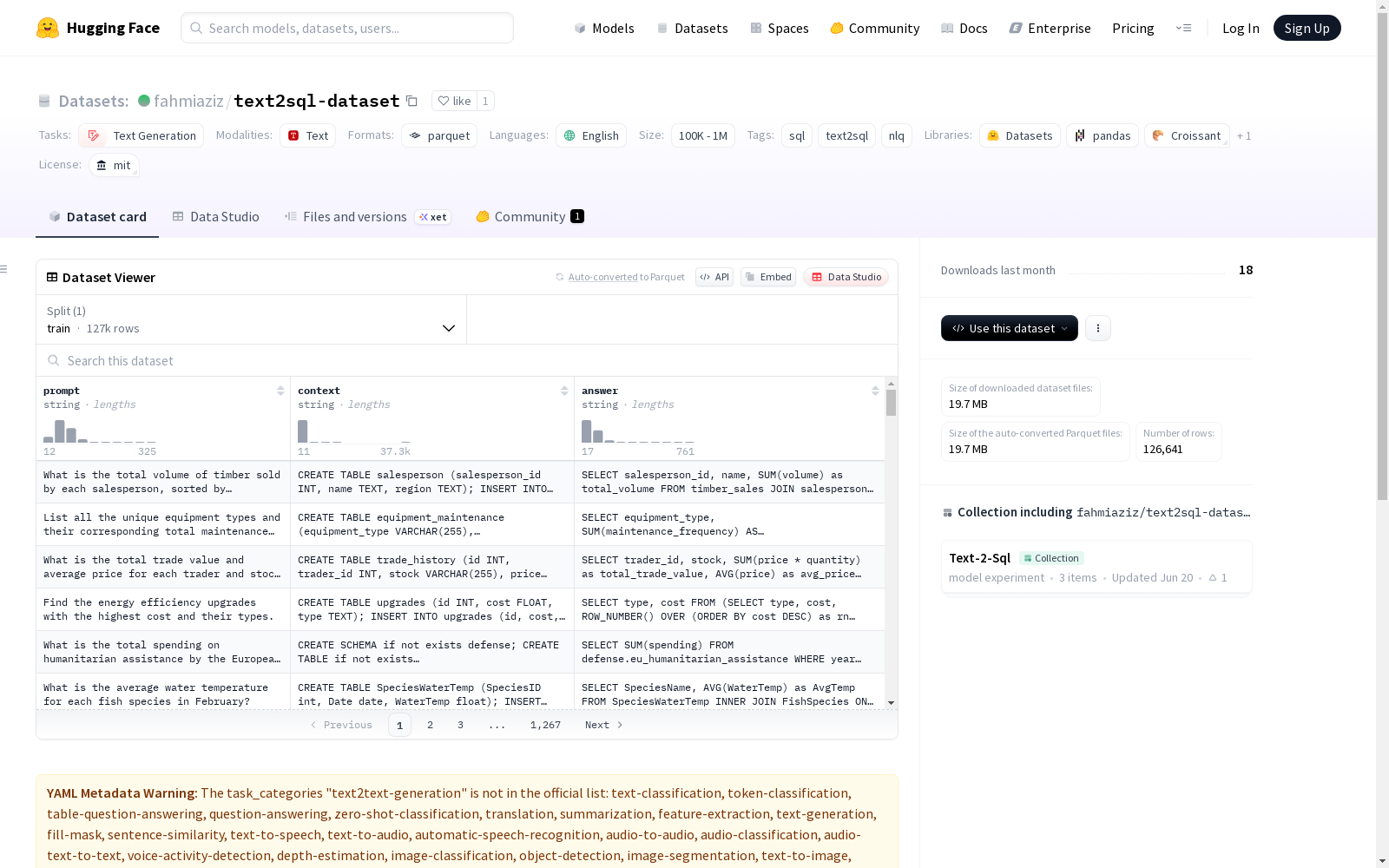Click the mit license tag

(x=114, y=165)
